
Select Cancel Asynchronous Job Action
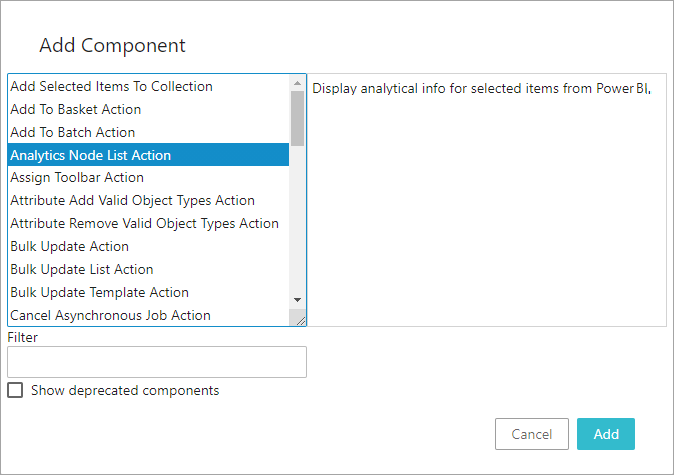tap(110, 316)
